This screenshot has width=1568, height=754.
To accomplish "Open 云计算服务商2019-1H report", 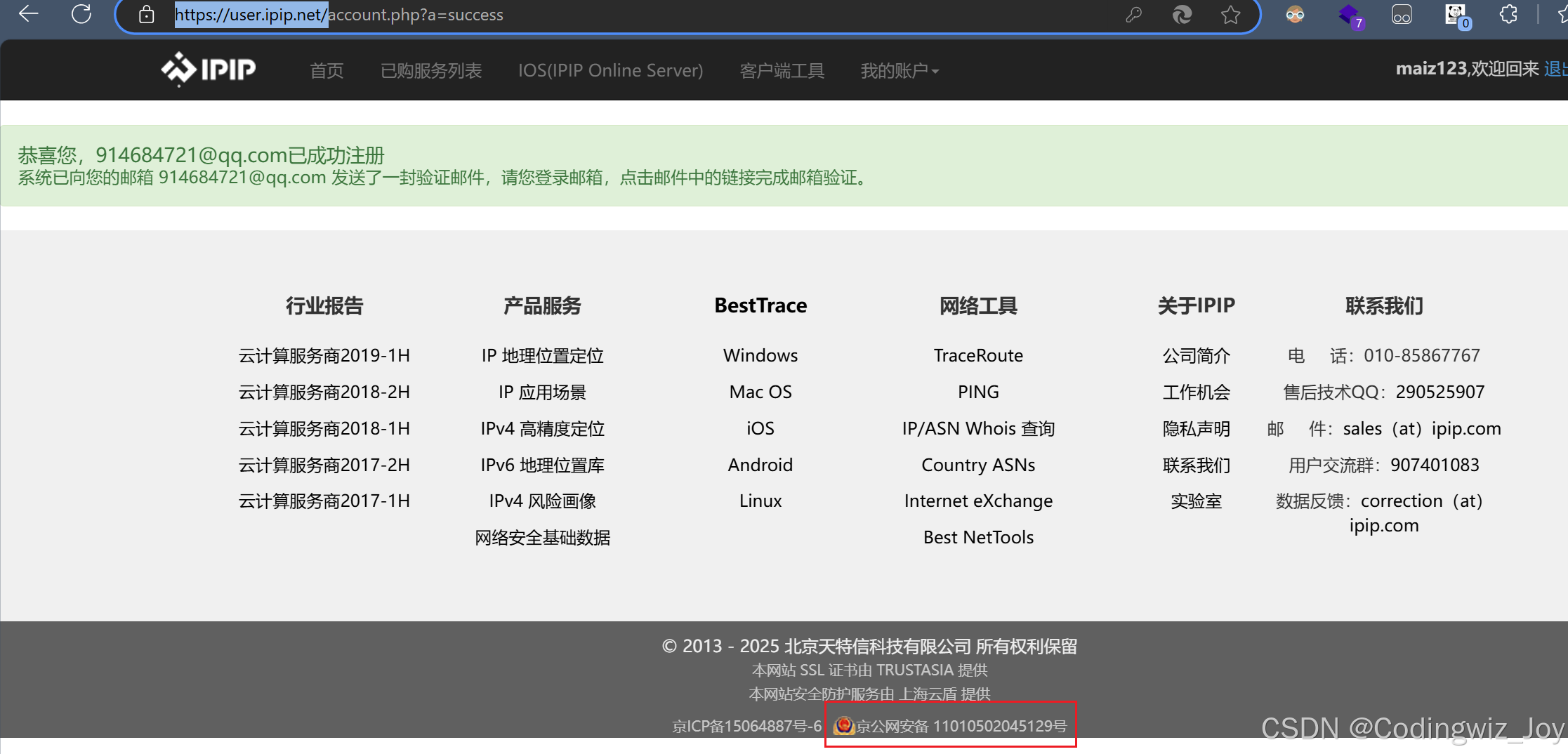I will (x=324, y=355).
